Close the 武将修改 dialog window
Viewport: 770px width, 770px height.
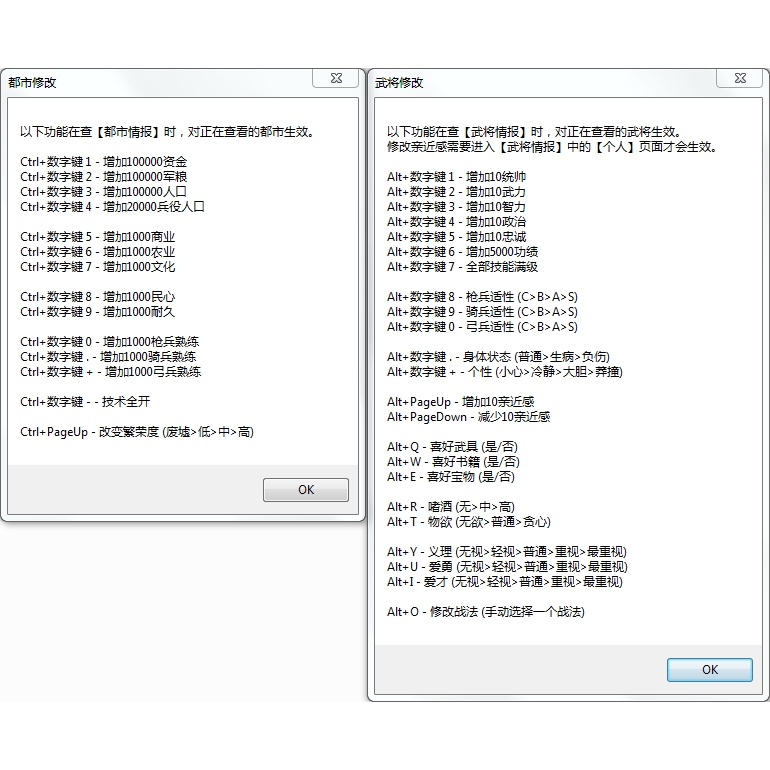coord(740,78)
